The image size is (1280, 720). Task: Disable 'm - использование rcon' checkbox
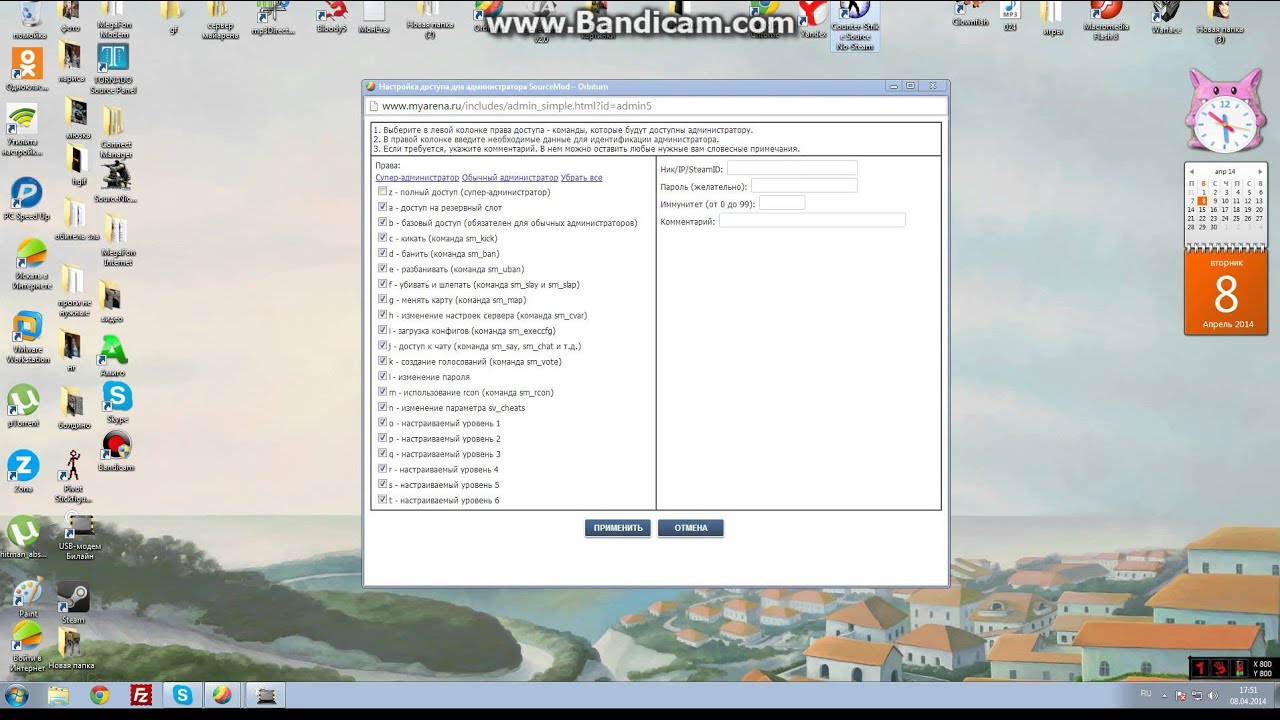(382, 392)
